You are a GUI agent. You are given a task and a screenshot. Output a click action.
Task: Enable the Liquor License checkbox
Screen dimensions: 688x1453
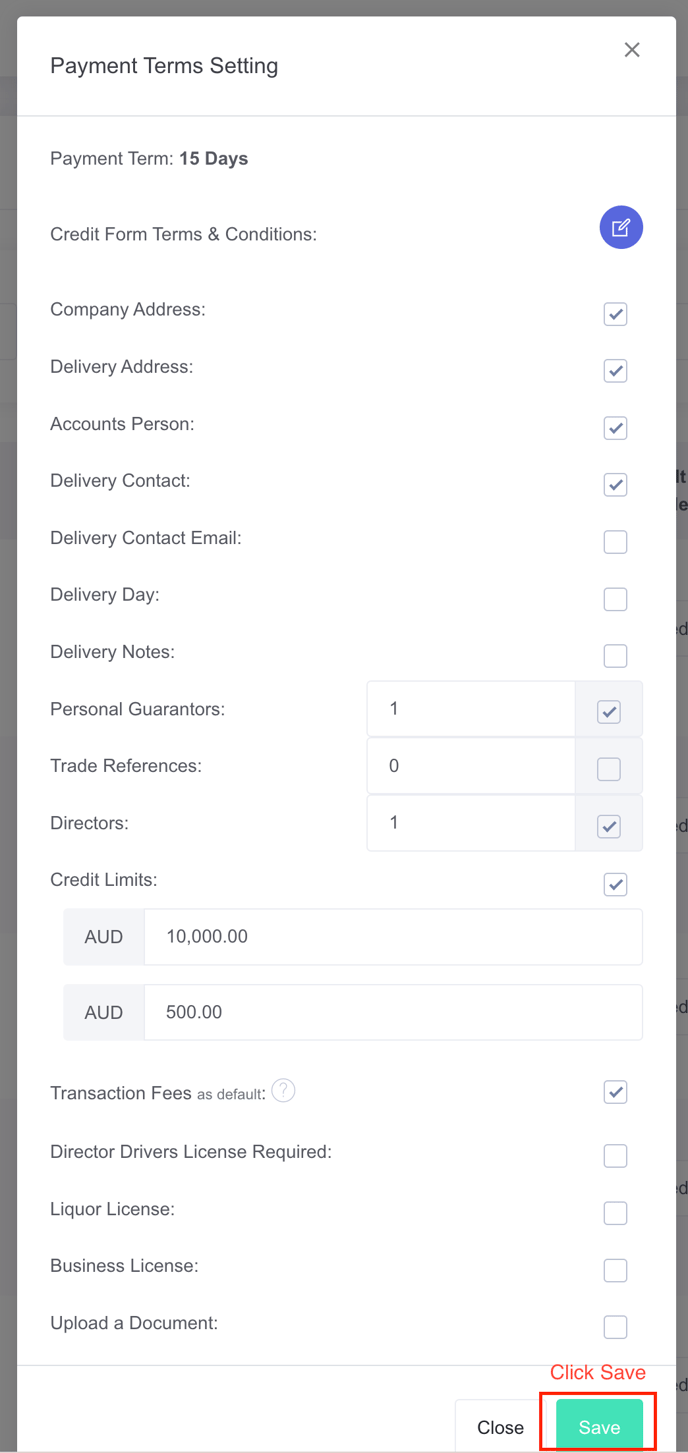pyautogui.click(x=615, y=1213)
